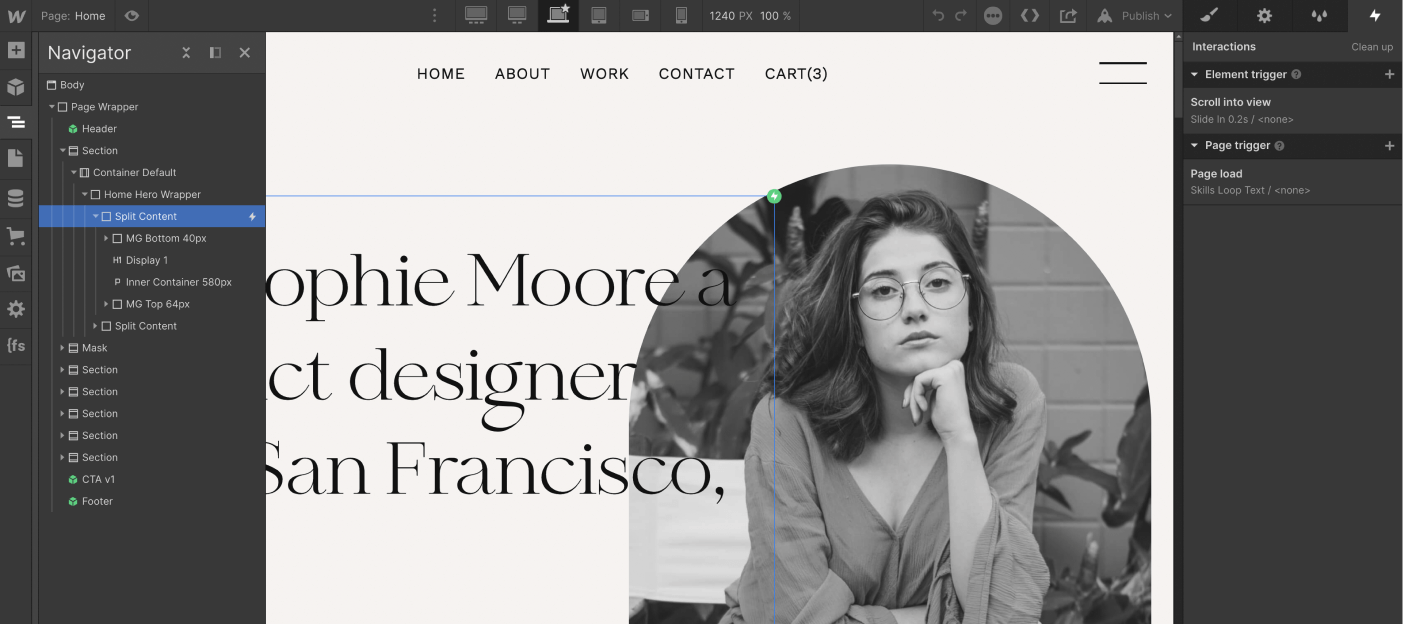Toggle preview mode with the eye icon
Screen dimensions: 1403x625
(130, 15)
